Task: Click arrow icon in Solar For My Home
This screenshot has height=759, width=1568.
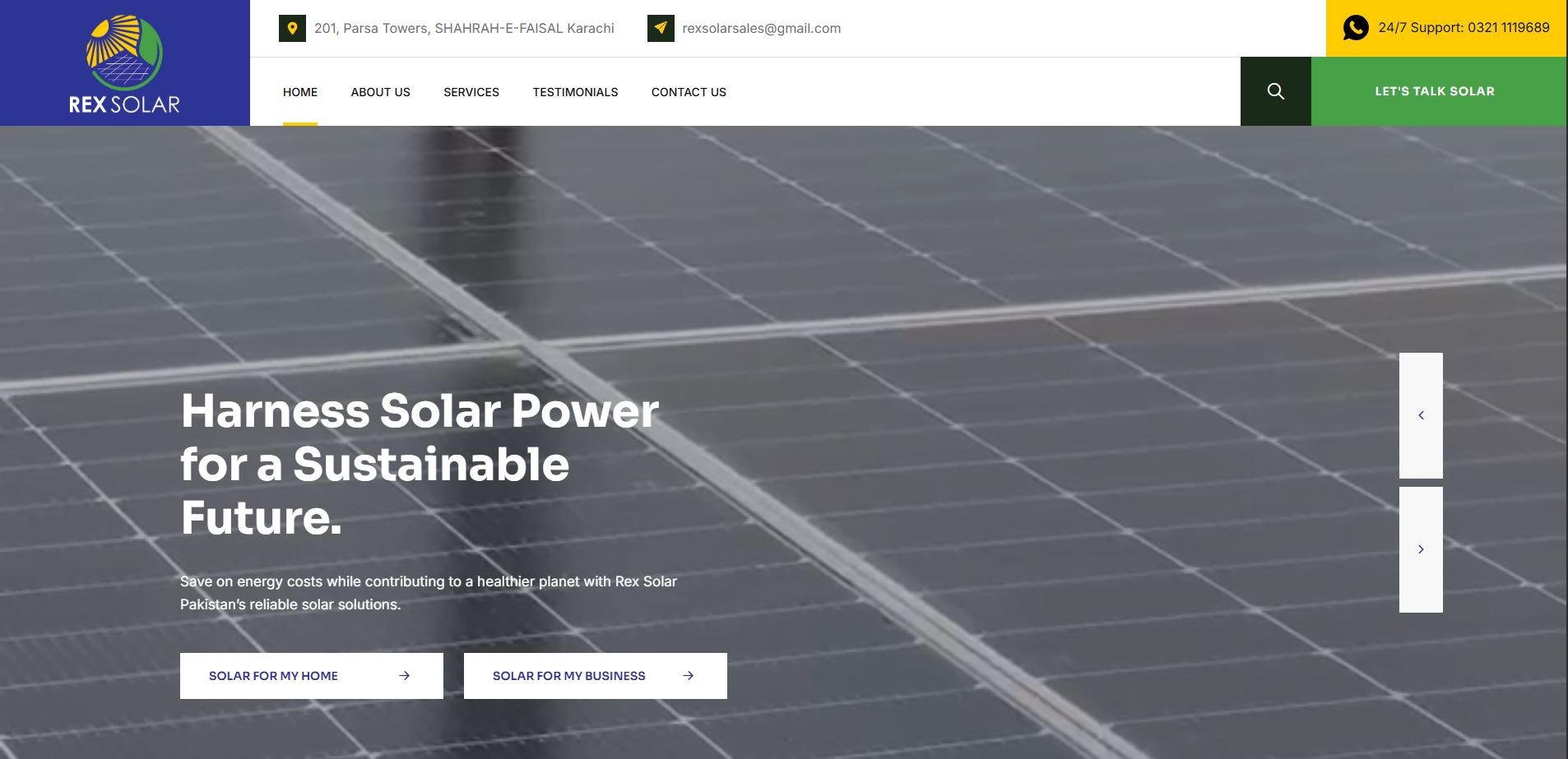Action: click(x=404, y=676)
